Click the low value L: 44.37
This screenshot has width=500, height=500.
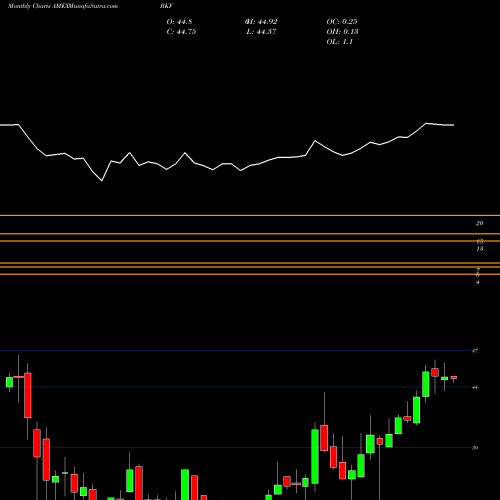tap(262, 32)
